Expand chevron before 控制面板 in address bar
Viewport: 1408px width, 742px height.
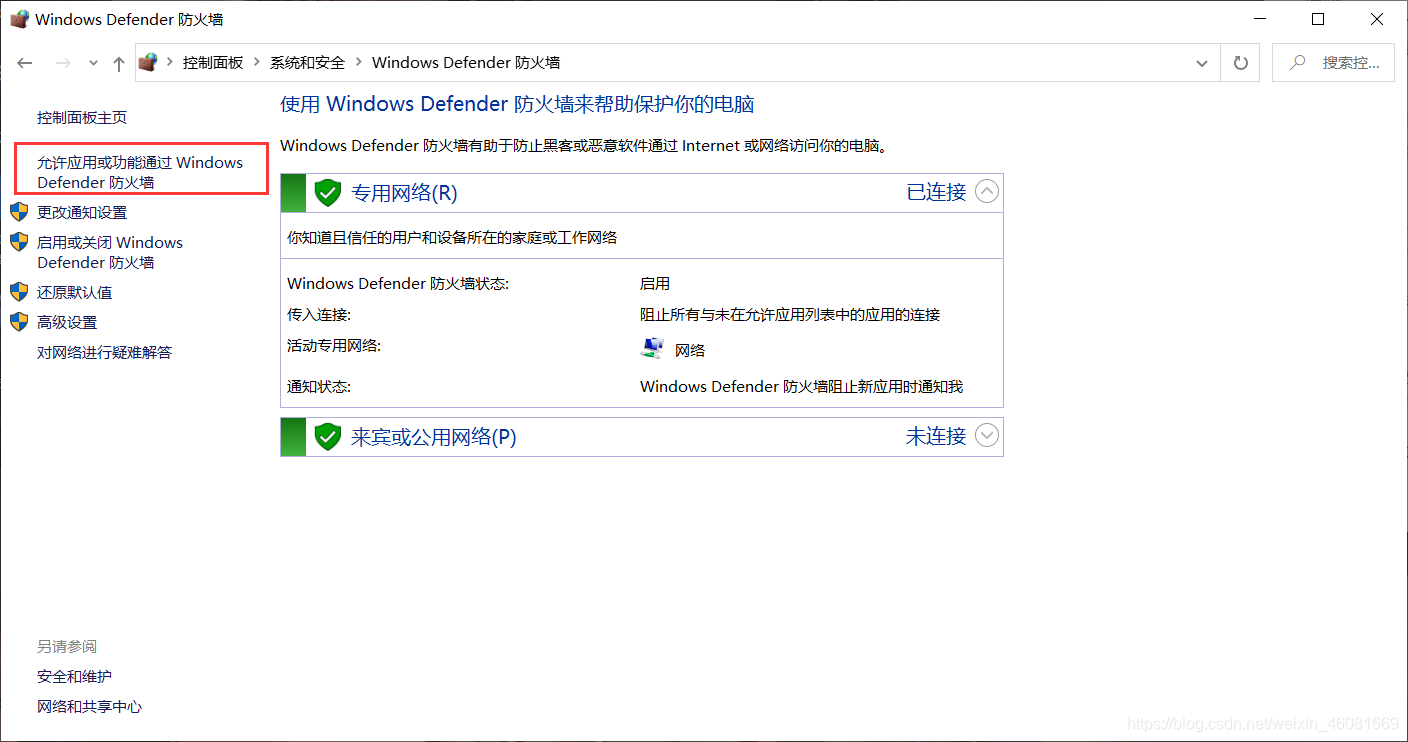[170, 62]
